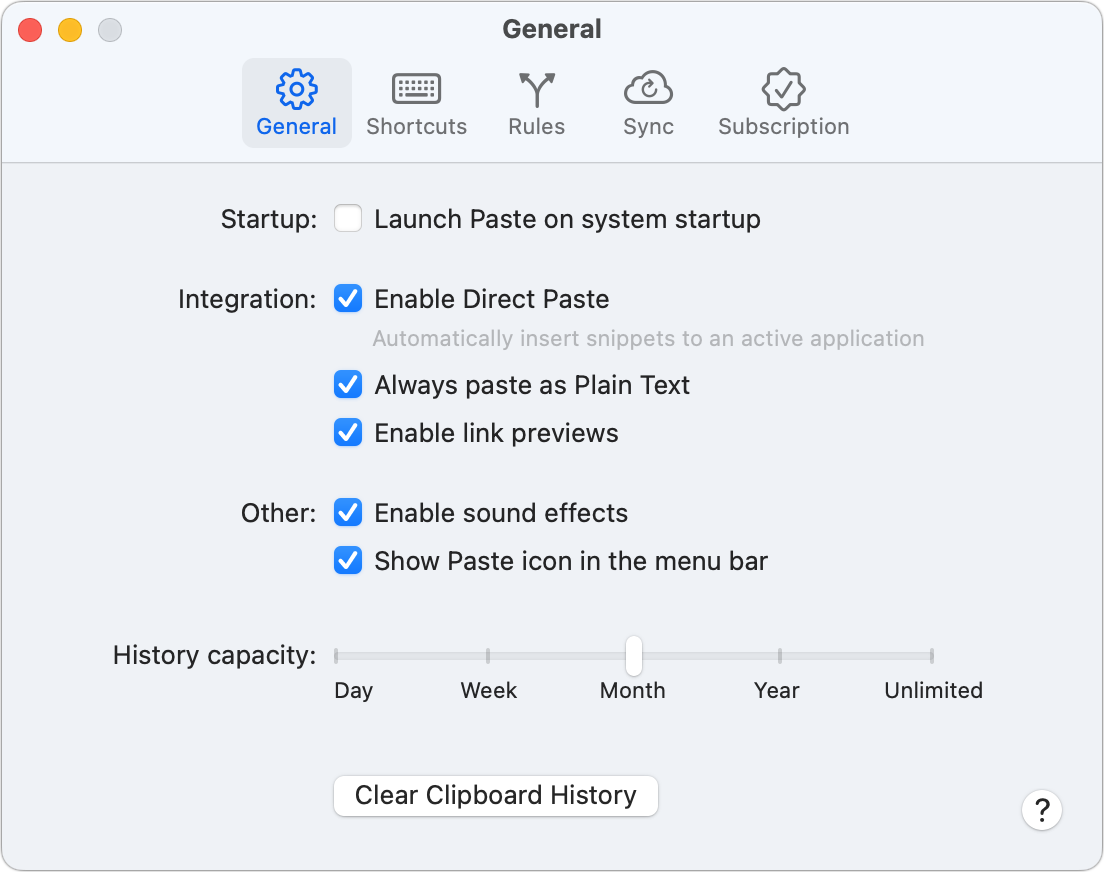The height and width of the screenshot is (872, 1104).
Task: Open the Subscription badge icon
Action: [784, 89]
